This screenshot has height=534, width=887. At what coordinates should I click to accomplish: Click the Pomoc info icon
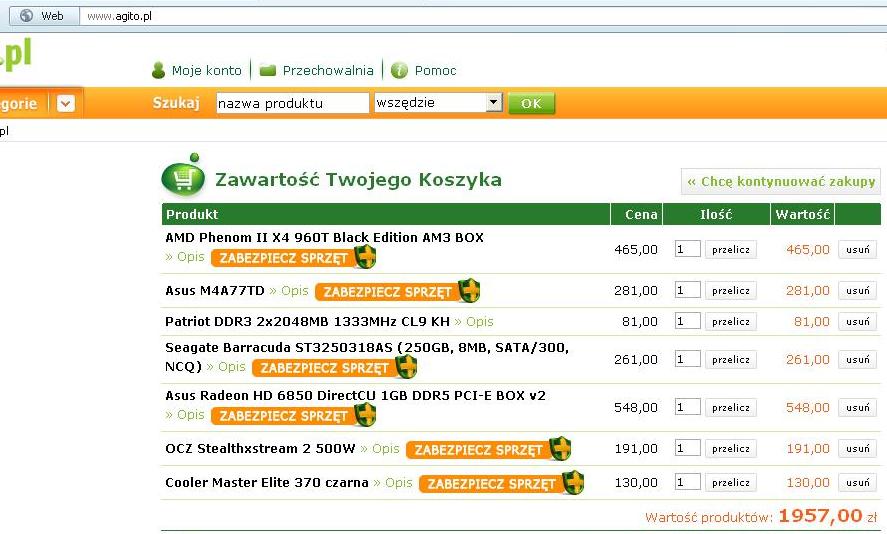click(399, 70)
